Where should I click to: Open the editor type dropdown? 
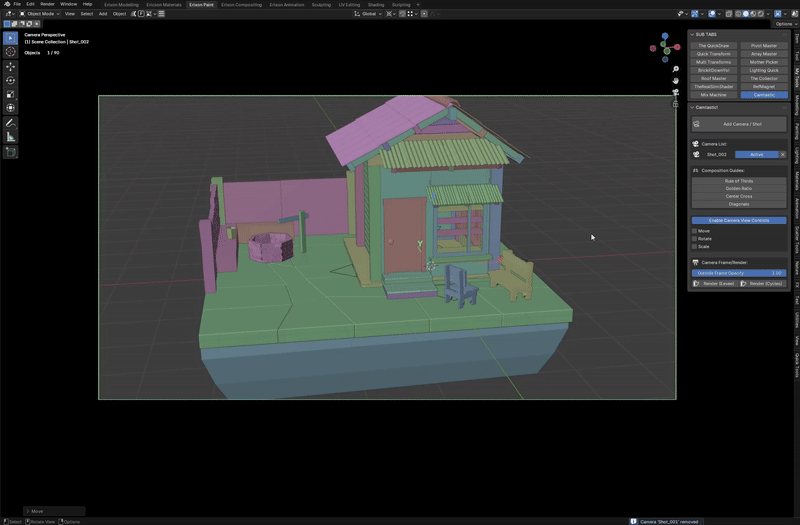click(10, 14)
